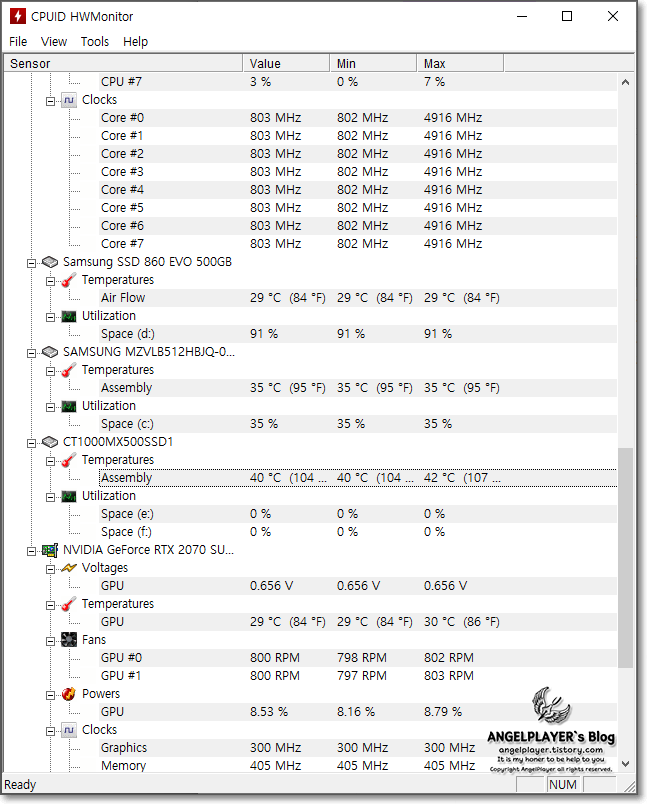Collapse Temperatures under Samsung SSD 860 EVO
This screenshot has height=804, width=647.
pos(50,281)
